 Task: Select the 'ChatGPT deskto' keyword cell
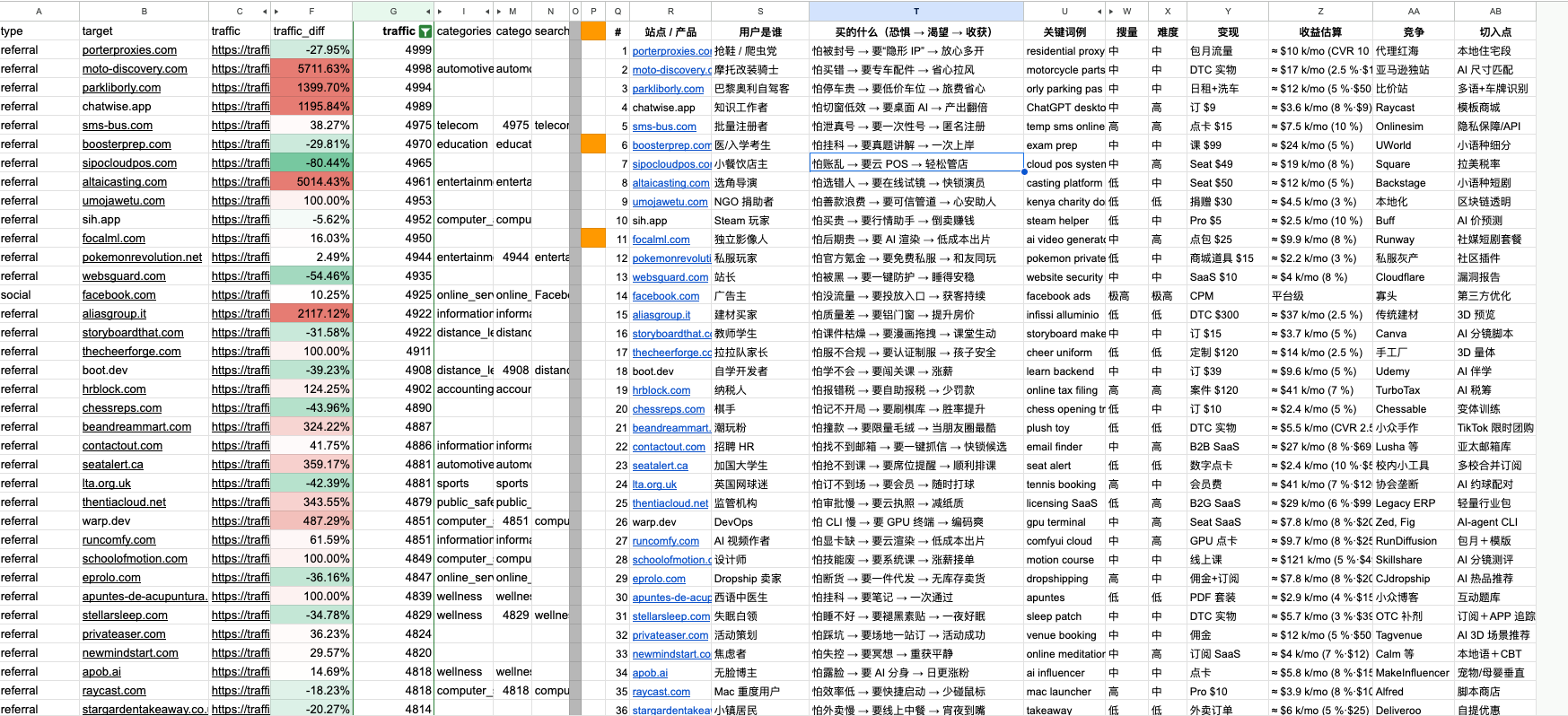[1064, 108]
